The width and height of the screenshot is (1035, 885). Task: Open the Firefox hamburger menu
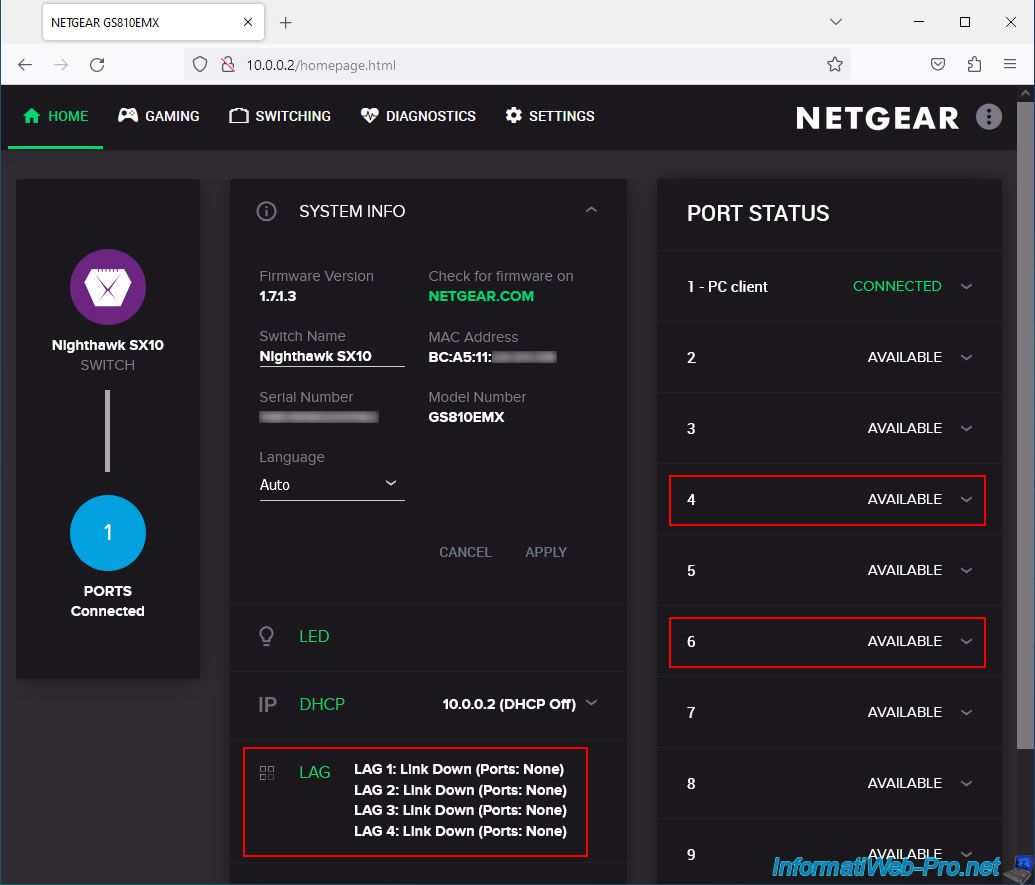[1009, 65]
